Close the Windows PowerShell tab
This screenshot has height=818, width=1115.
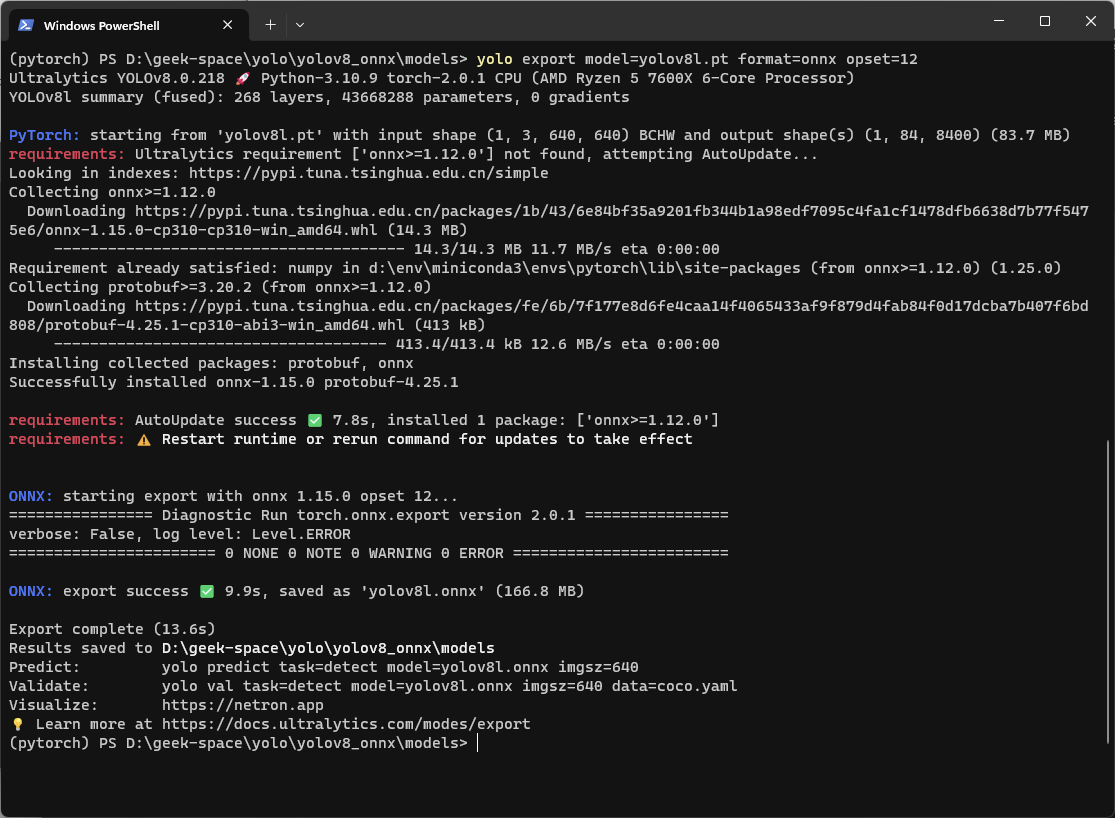(x=232, y=25)
